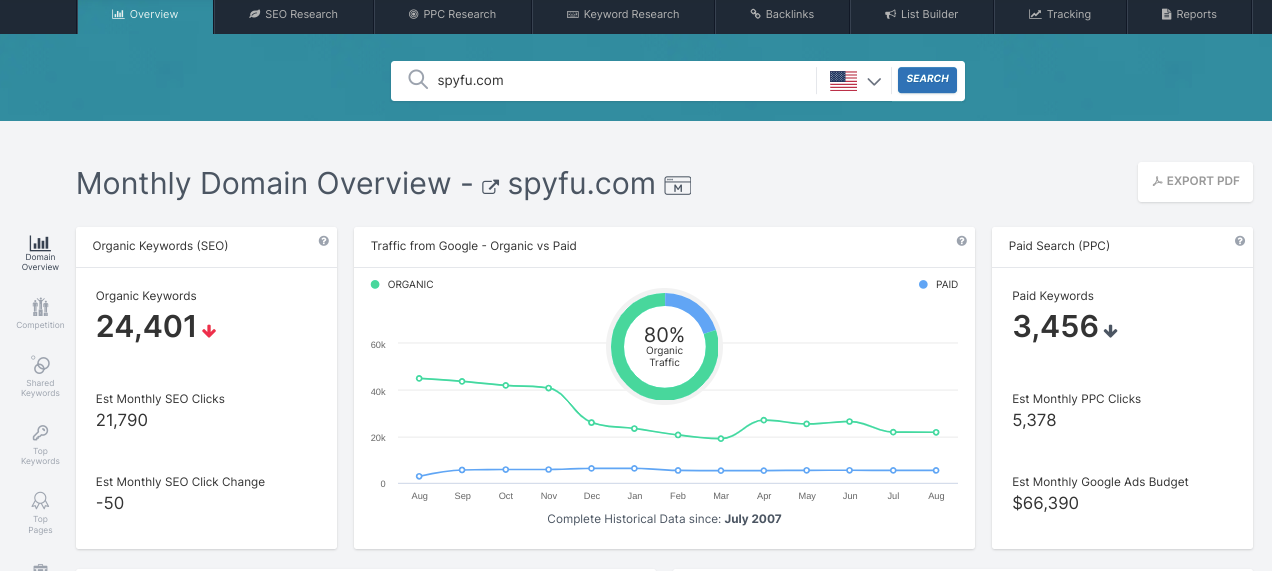Click the down arrow by 3,456
This screenshot has height=571, width=1272.
pyautogui.click(x=1110, y=330)
